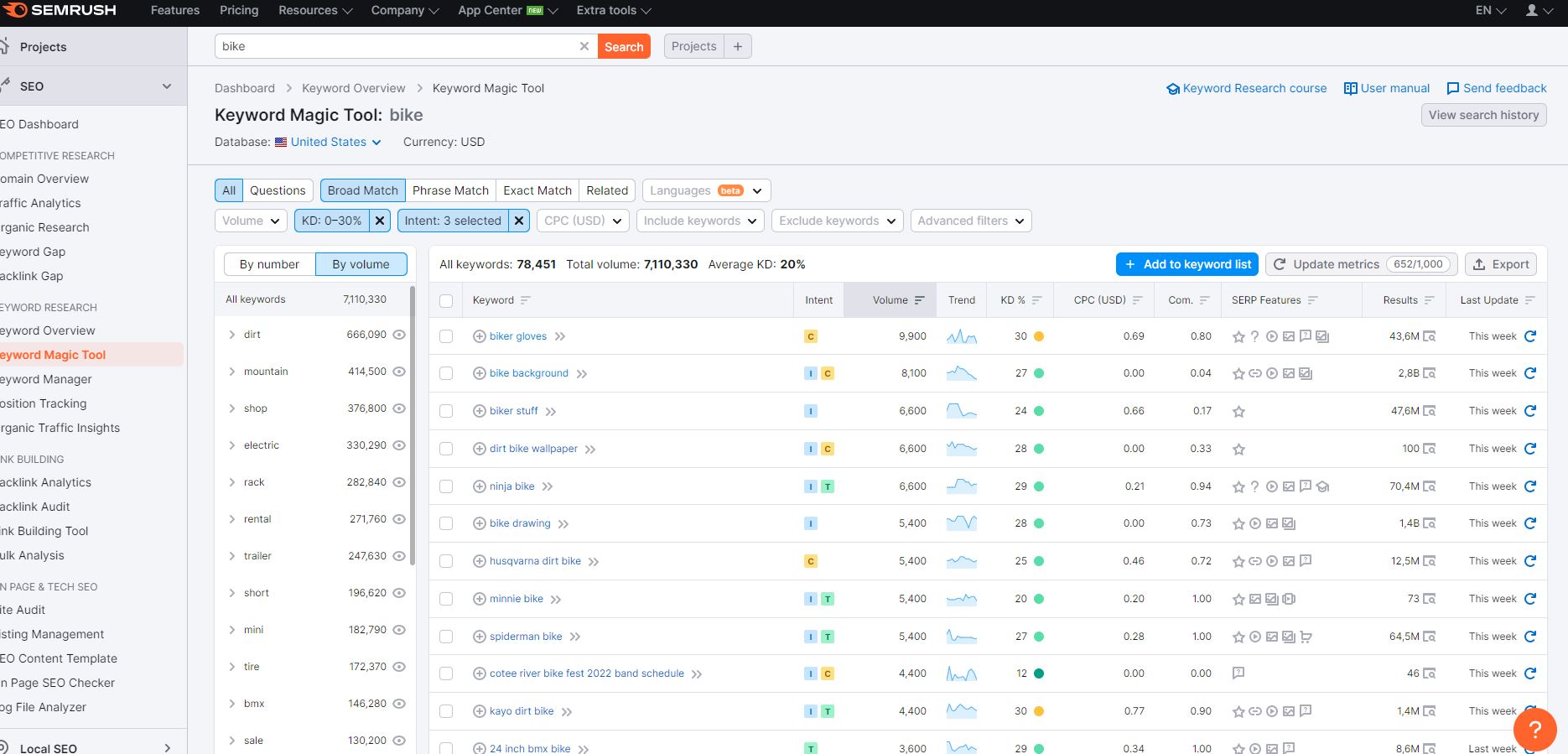Click the Semrush logo
This screenshot has width=1568, height=754.
60,10
